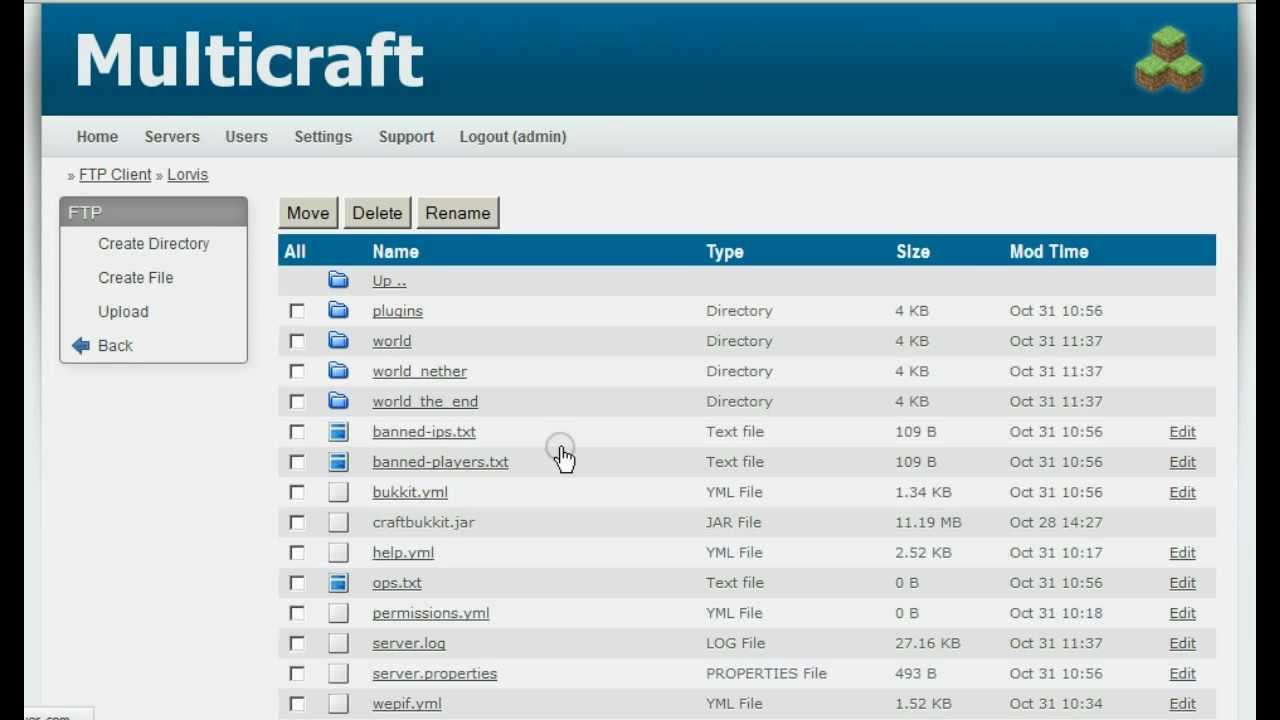
Task: Click the world directory folder icon
Action: pyautogui.click(x=338, y=340)
